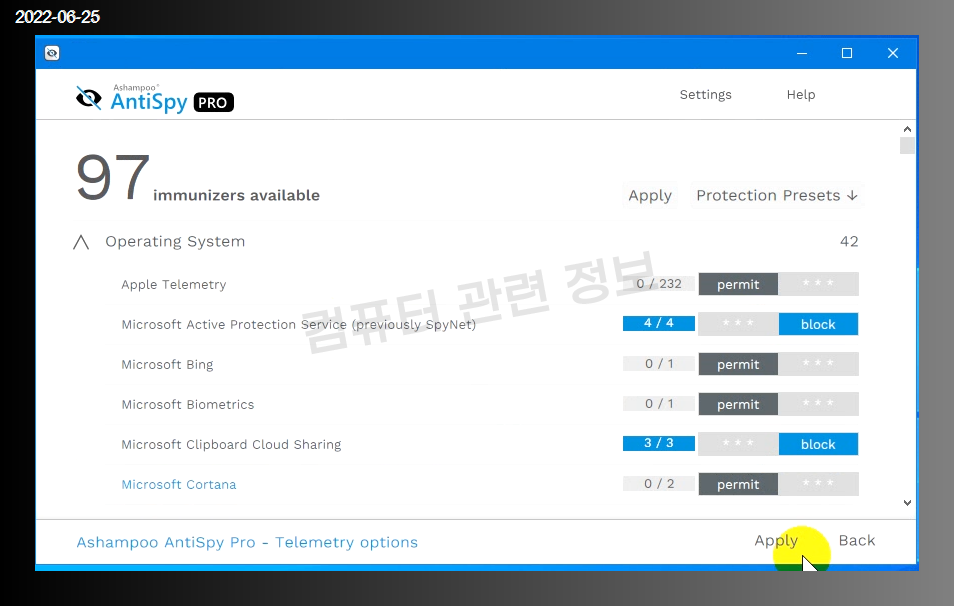
Task: Set Microsoft Active Protection Service to block
Action: (x=818, y=324)
